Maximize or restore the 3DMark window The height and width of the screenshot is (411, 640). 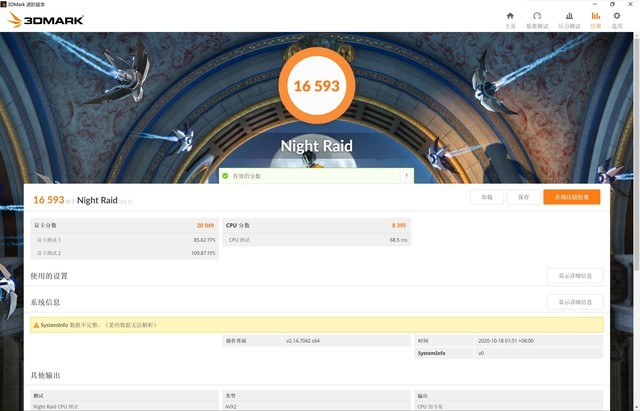click(x=612, y=4)
